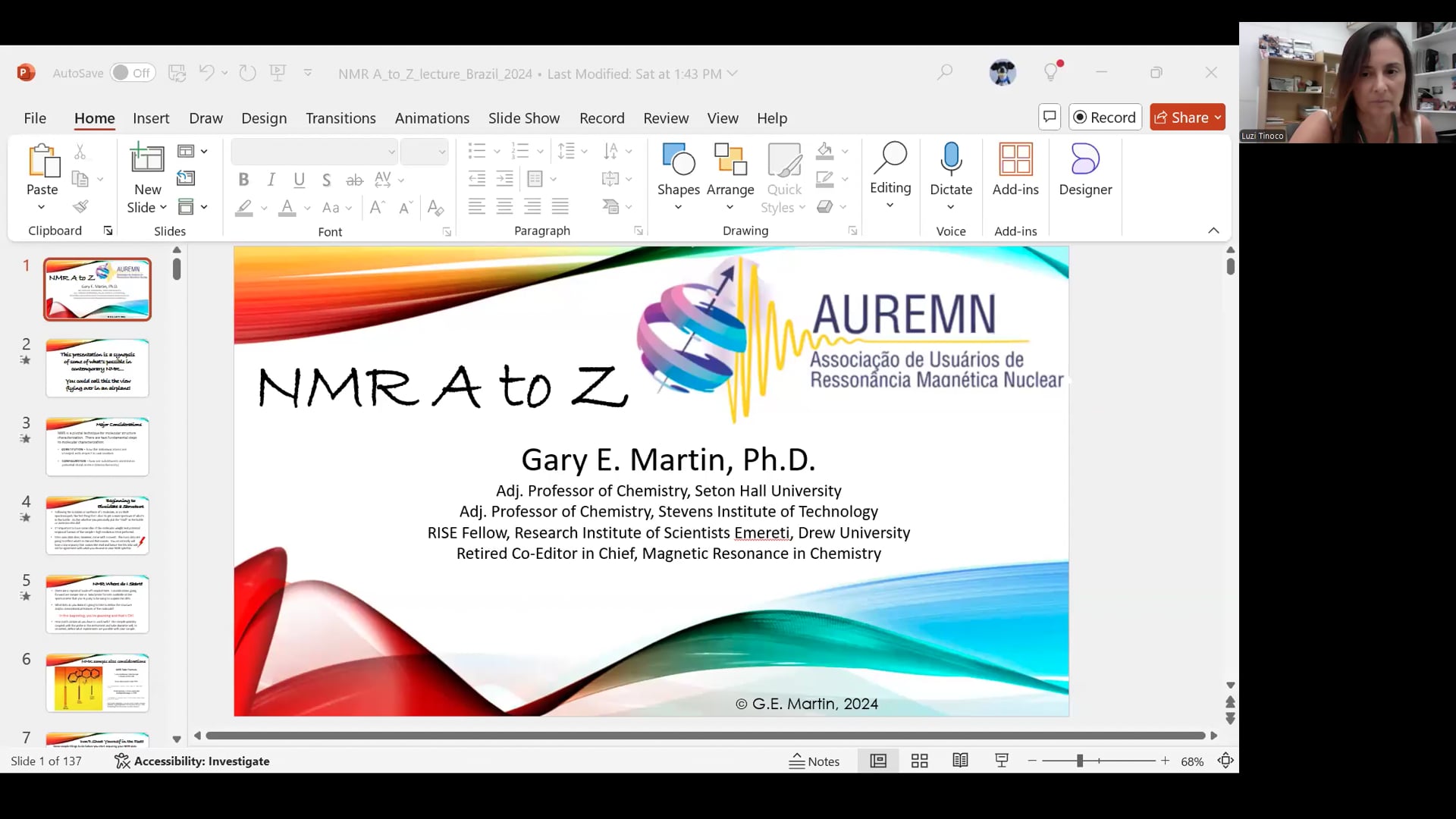Click the Add-ins button
Viewport: 1456px width, 819px height.
coord(1015,170)
